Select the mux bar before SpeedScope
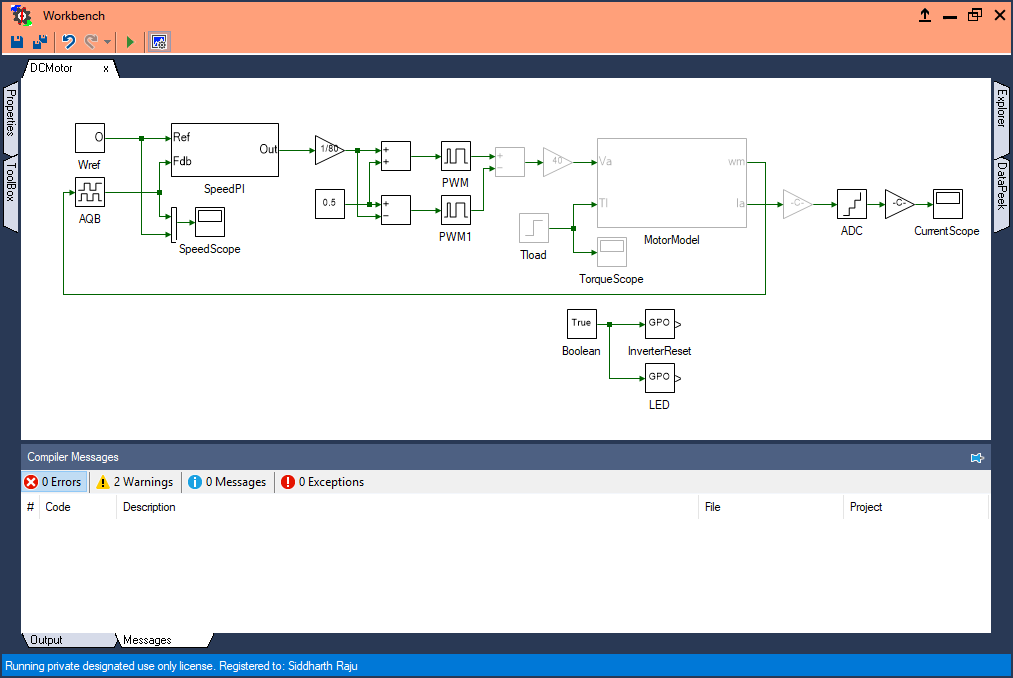The width and height of the screenshot is (1013, 678). pos(174,225)
